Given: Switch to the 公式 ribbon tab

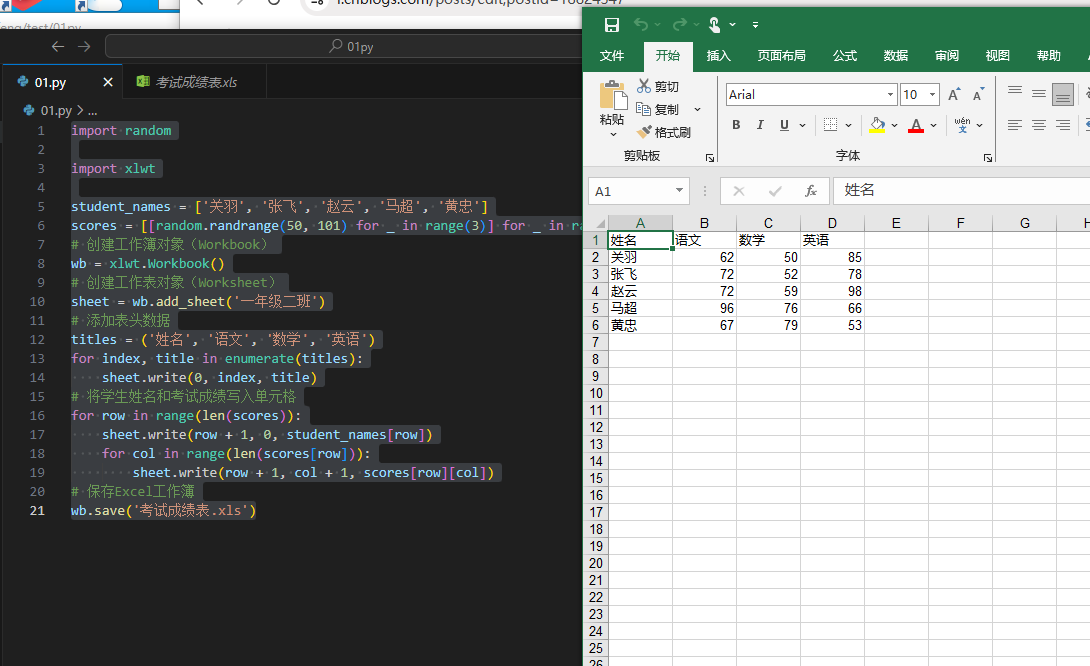Looking at the screenshot, I should tap(845, 56).
